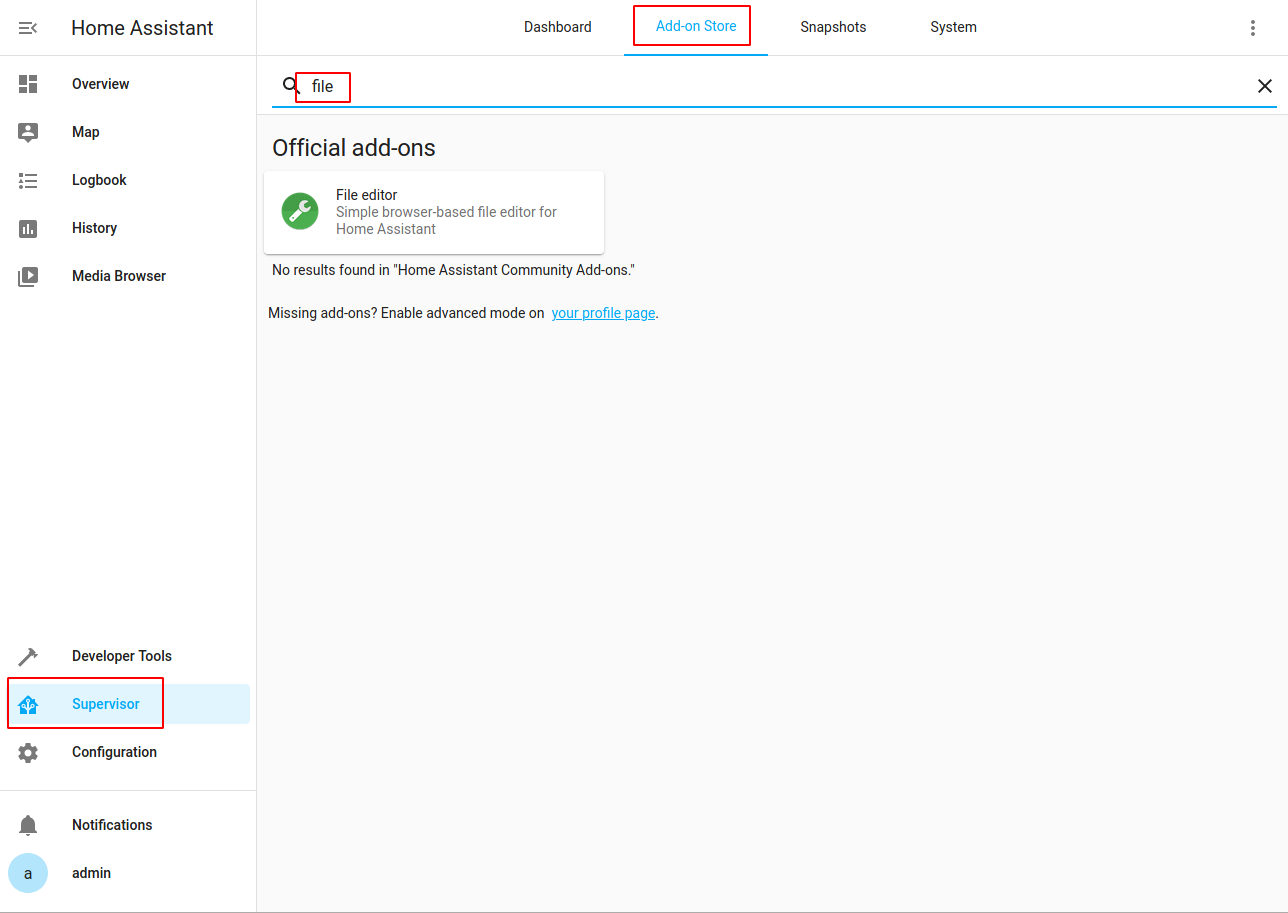The image size is (1288, 913).
Task: Open the System tab
Action: [x=952, y=27]
